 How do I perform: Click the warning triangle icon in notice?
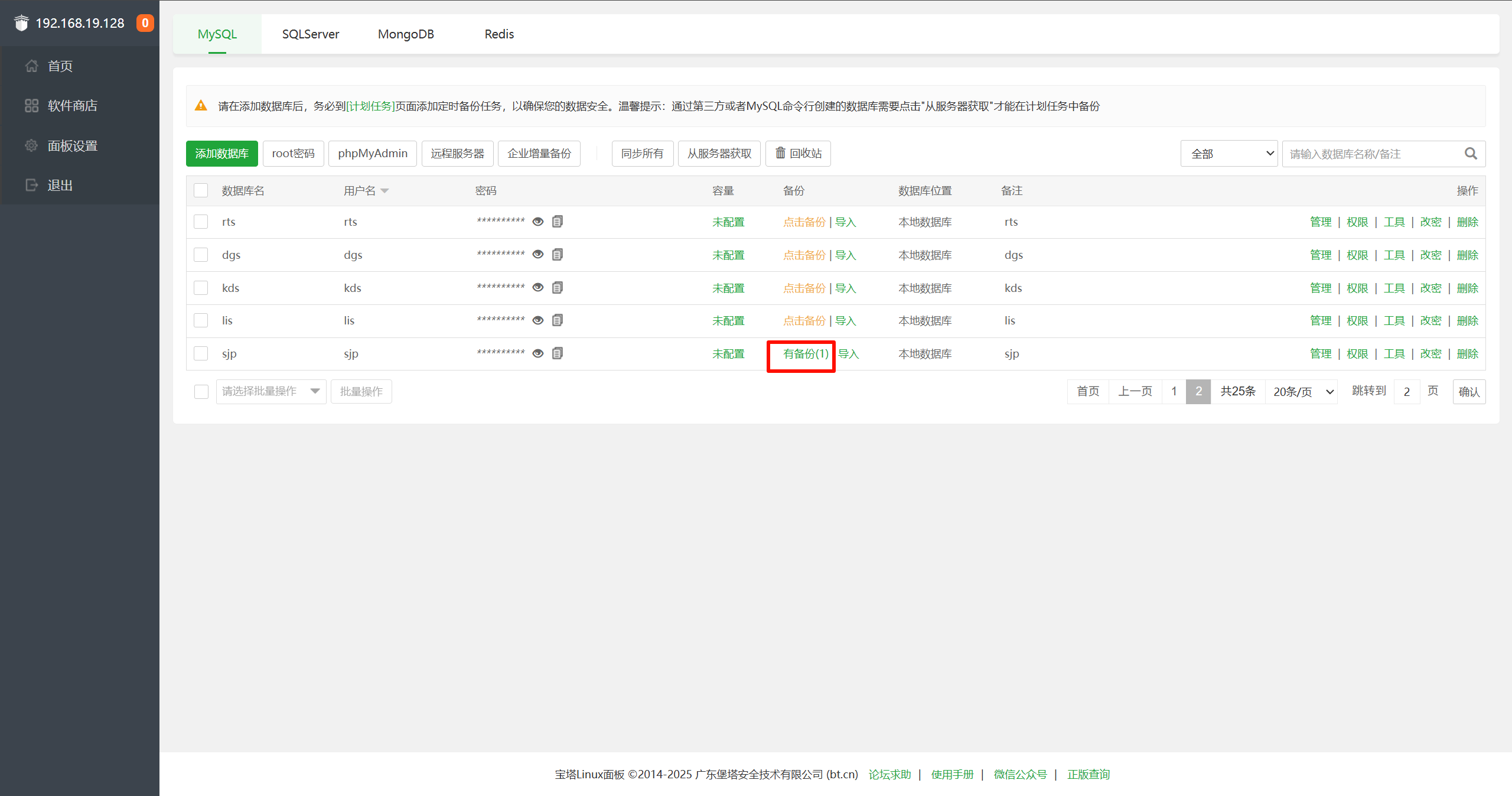[x=201, y=106]
